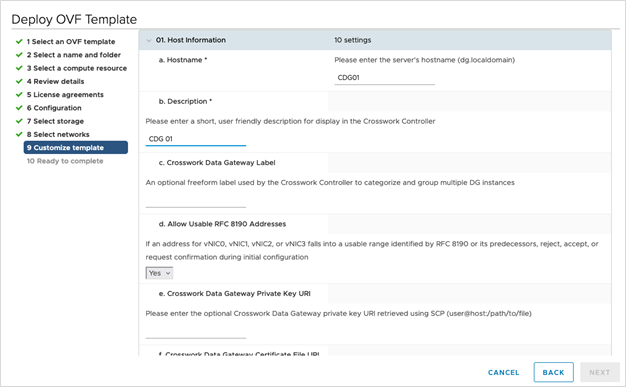Click the c. Crosswork Data Gateway Label heading
Image resolution: width=626 pixels, height=387 pixels.
click(x=217, y=163)
